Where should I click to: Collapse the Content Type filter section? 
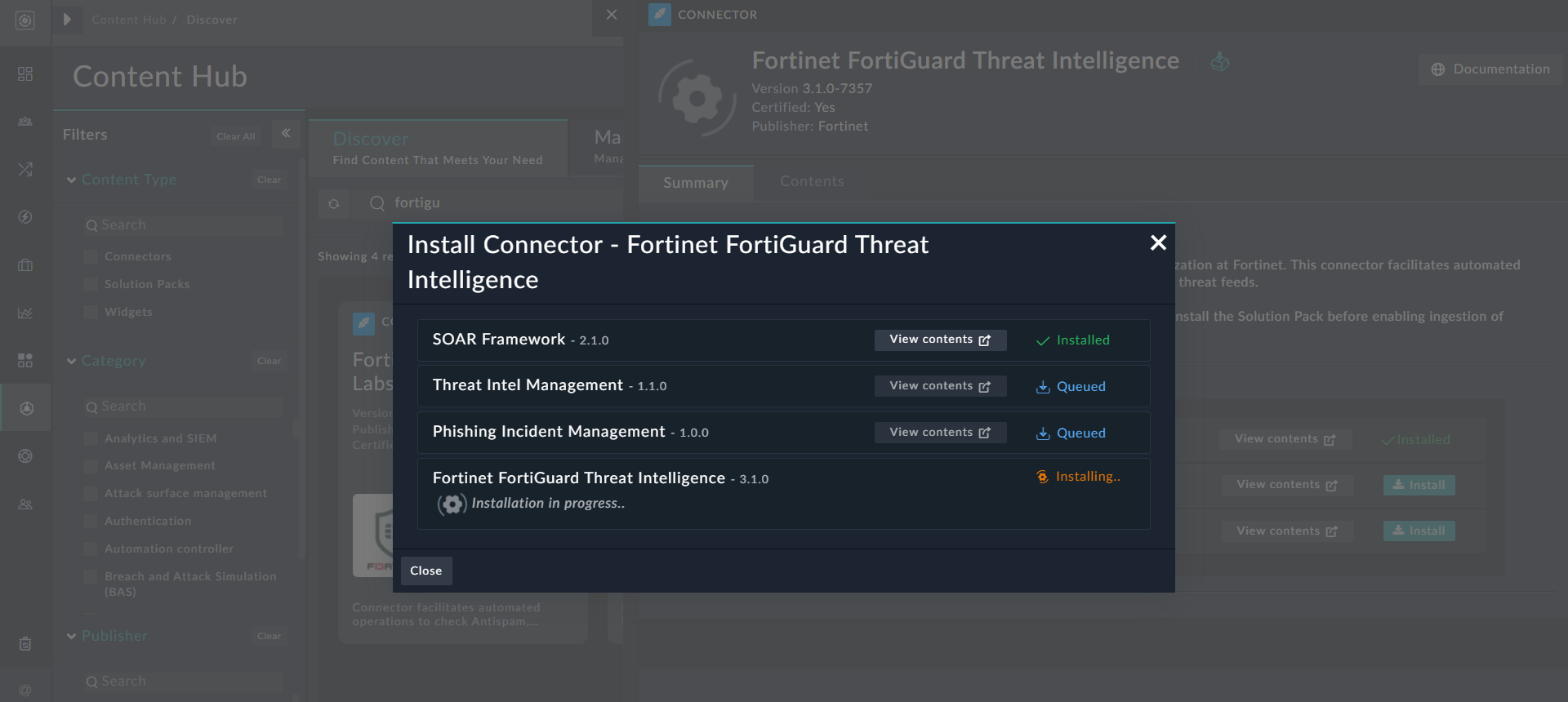click(x=72, y=180)
